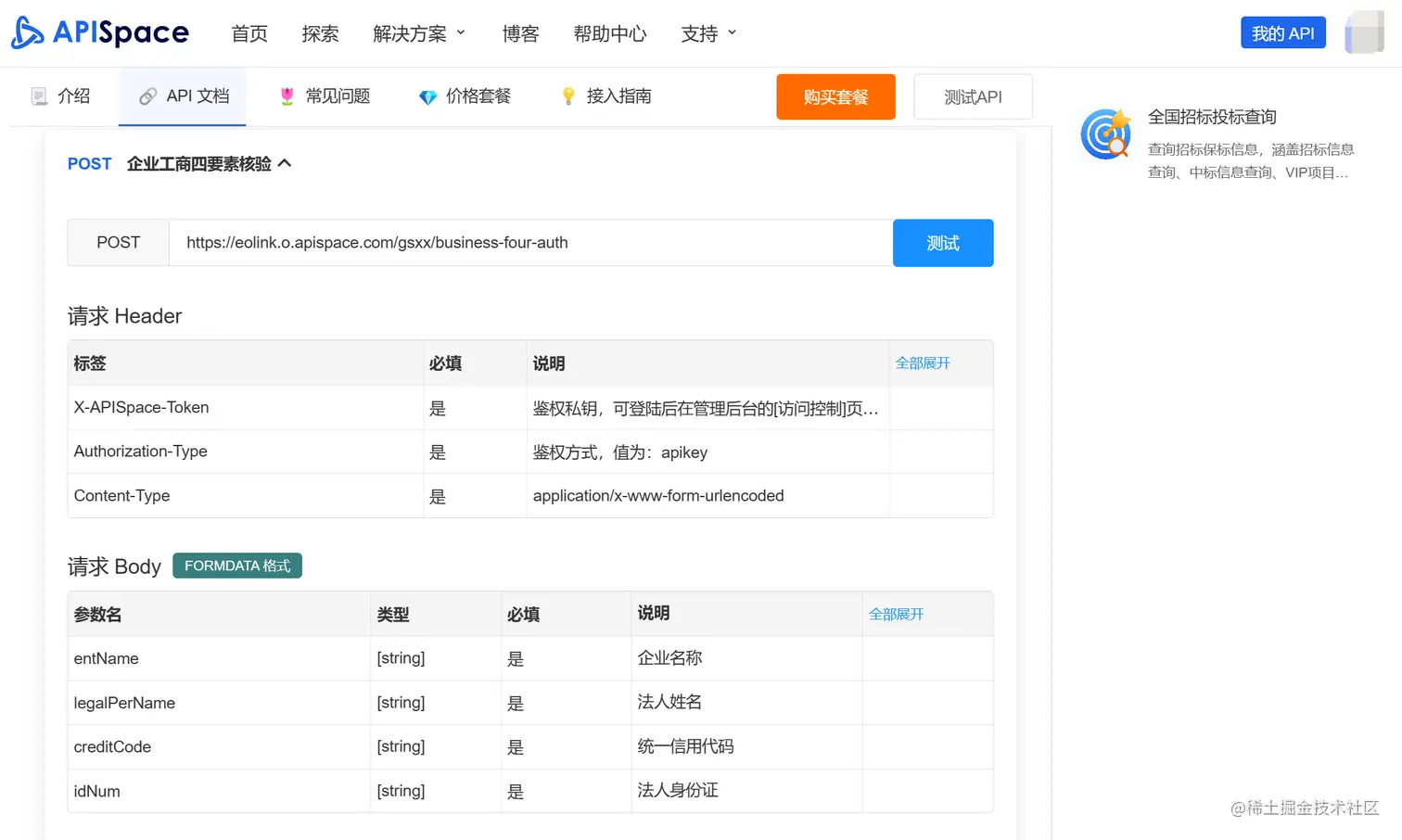The image size is (1402, 840).
Task: Click the blue 测试 button
Action: (943, 243)
